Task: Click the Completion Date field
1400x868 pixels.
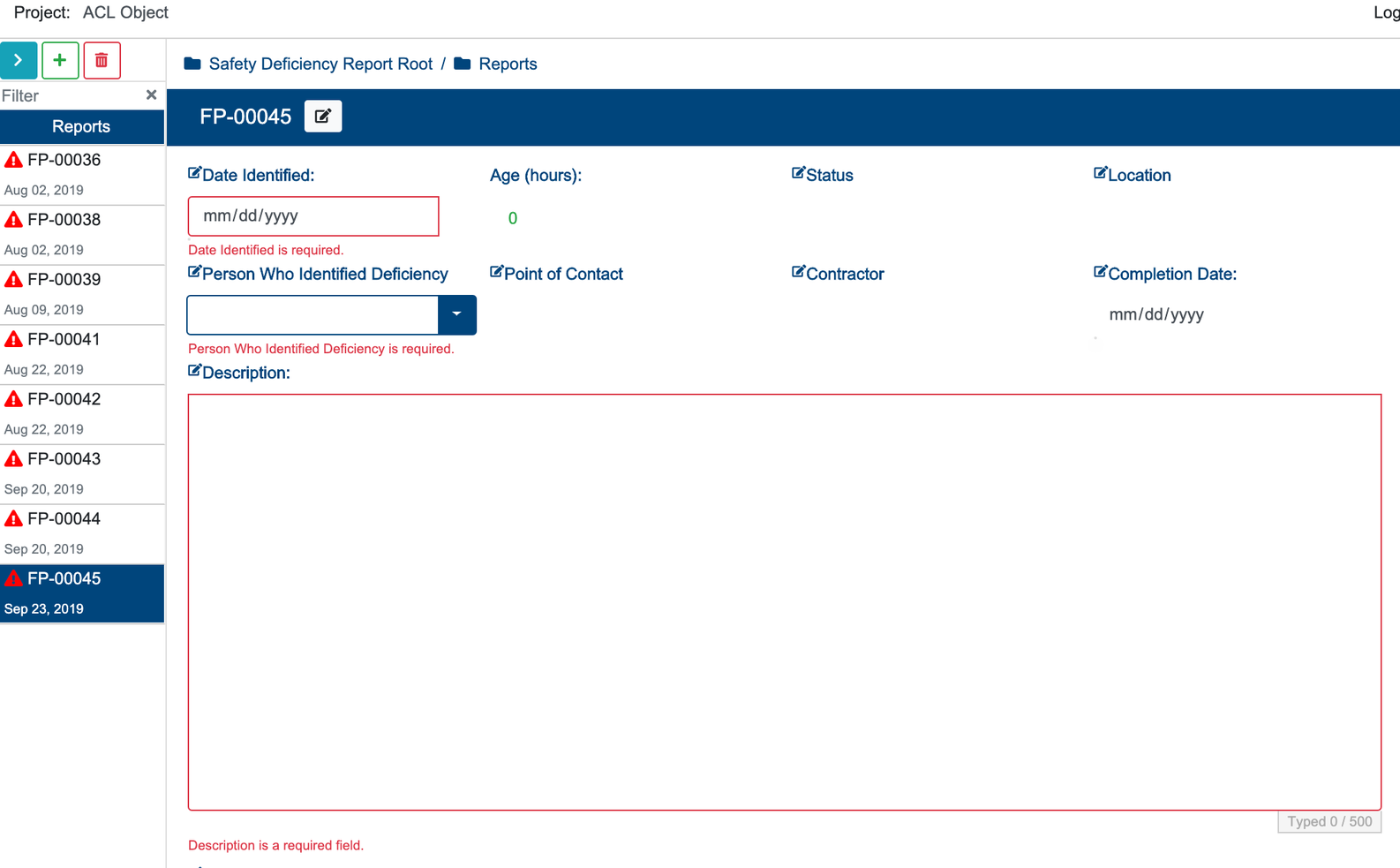Action: [x=1218, y=314]
